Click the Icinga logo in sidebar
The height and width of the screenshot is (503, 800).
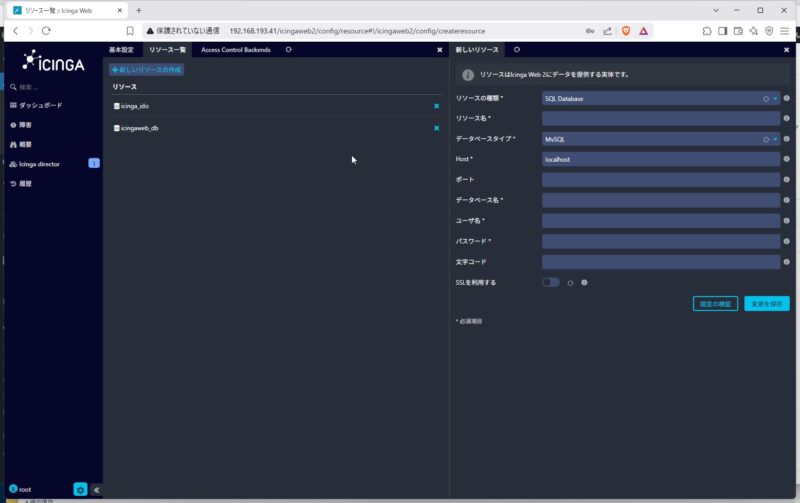pos(54,61)
